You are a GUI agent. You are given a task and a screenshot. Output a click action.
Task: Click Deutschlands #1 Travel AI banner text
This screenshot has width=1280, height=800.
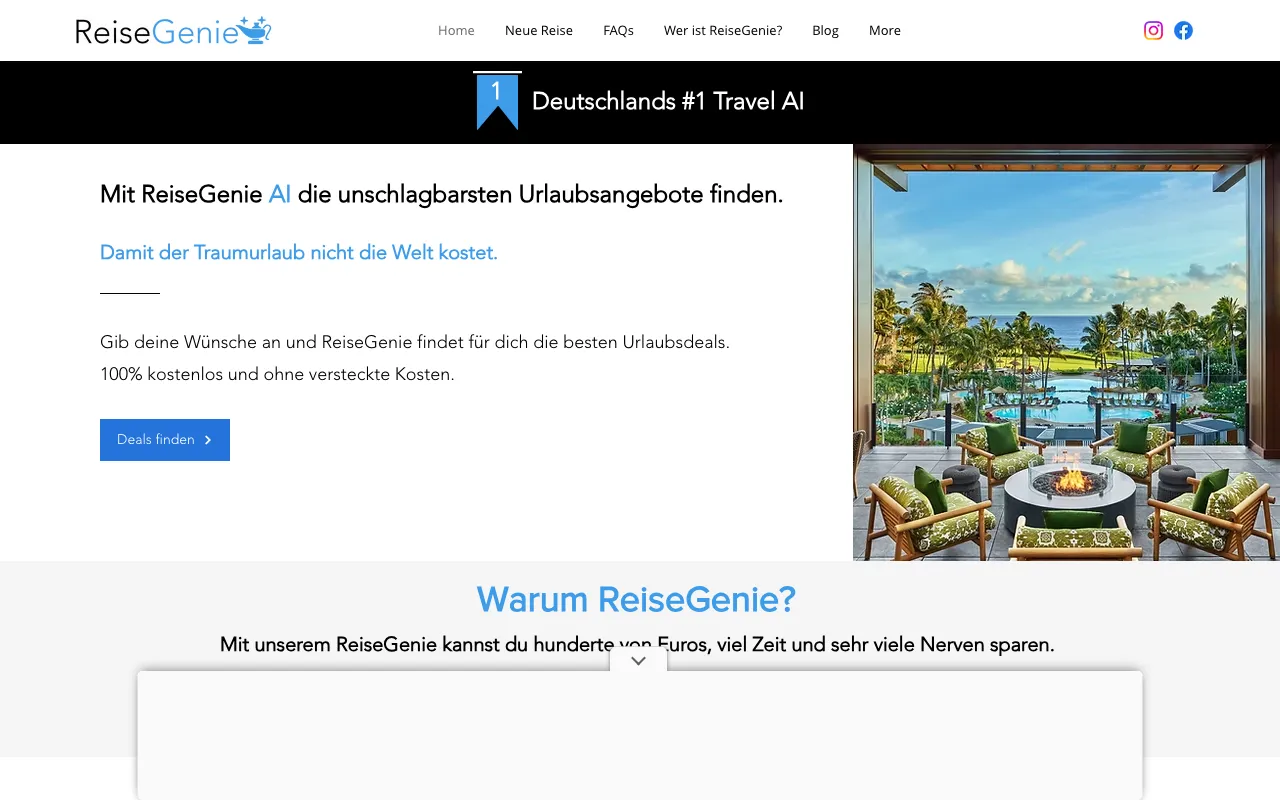pos(668,101)
